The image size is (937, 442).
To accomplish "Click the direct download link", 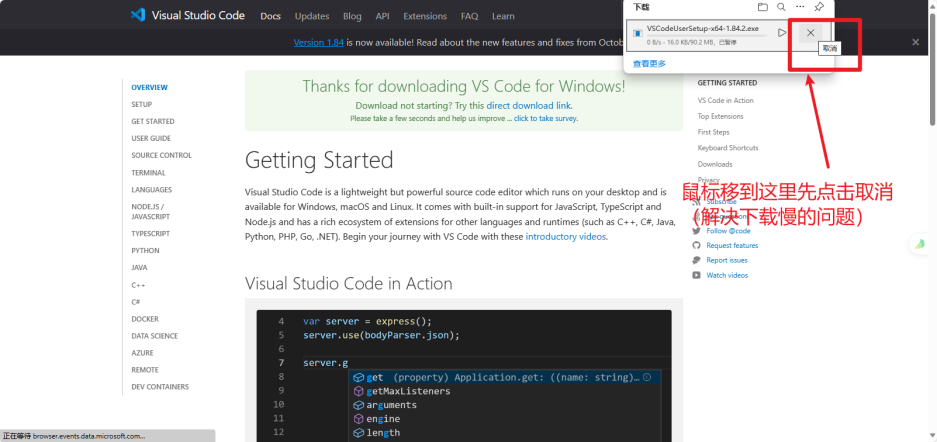I will 529,106.
